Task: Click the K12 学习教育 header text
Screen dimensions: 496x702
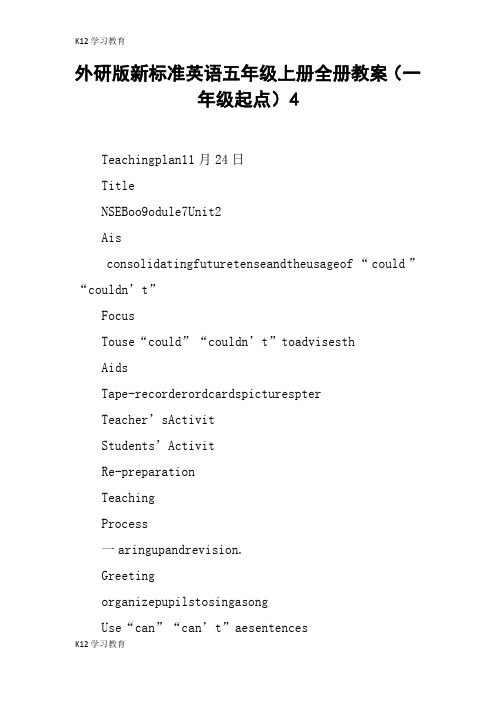Action: (100, 41)
